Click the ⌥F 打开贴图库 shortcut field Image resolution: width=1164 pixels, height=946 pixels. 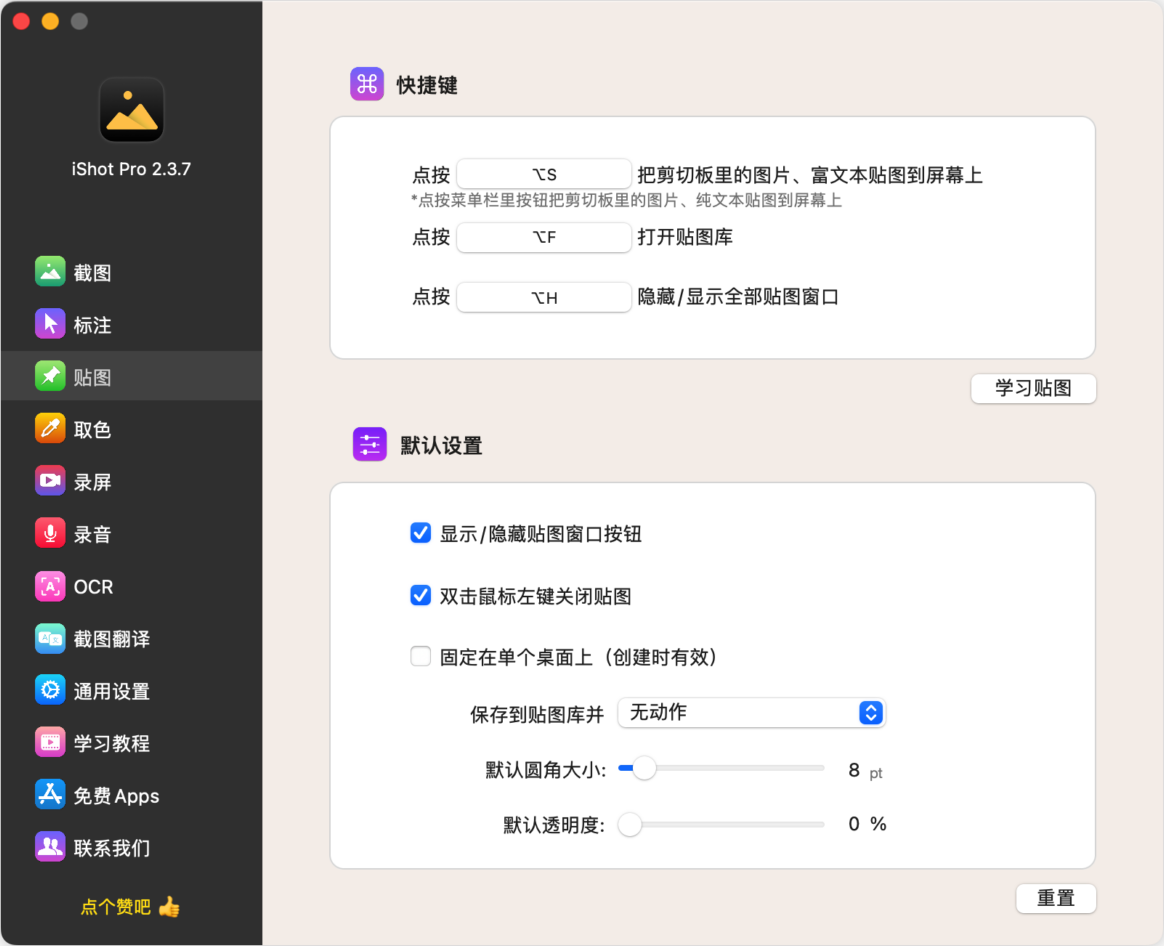pos(543,237)
